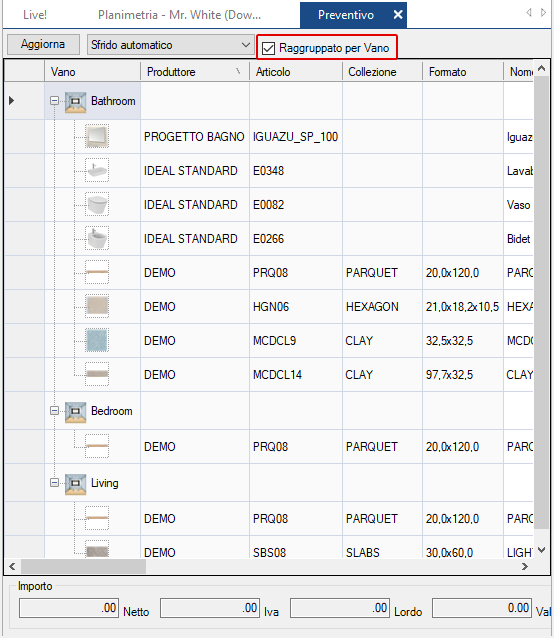Collapse the Bedroom tree node
This screenshot has width=554, height=638.
tap(54, 411)
